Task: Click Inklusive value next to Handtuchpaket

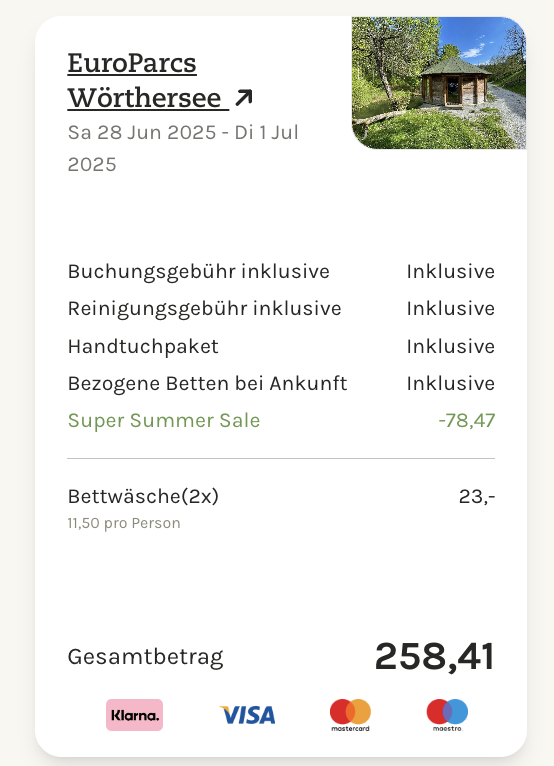Action: [450, 346]
